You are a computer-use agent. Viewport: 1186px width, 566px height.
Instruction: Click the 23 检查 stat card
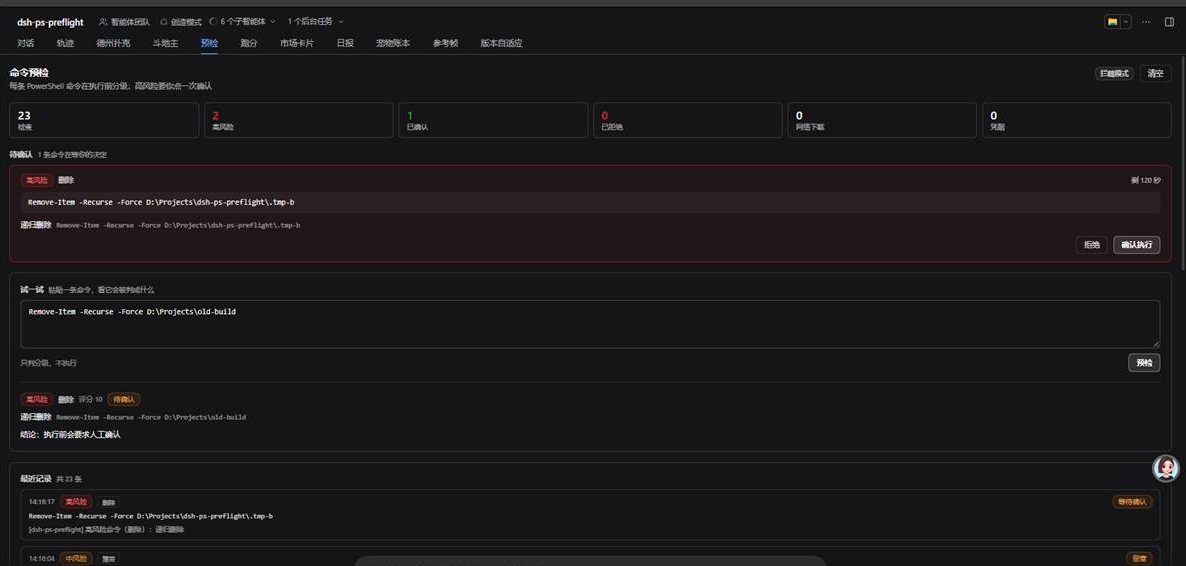pyautogui.click(x=104, y=120)
